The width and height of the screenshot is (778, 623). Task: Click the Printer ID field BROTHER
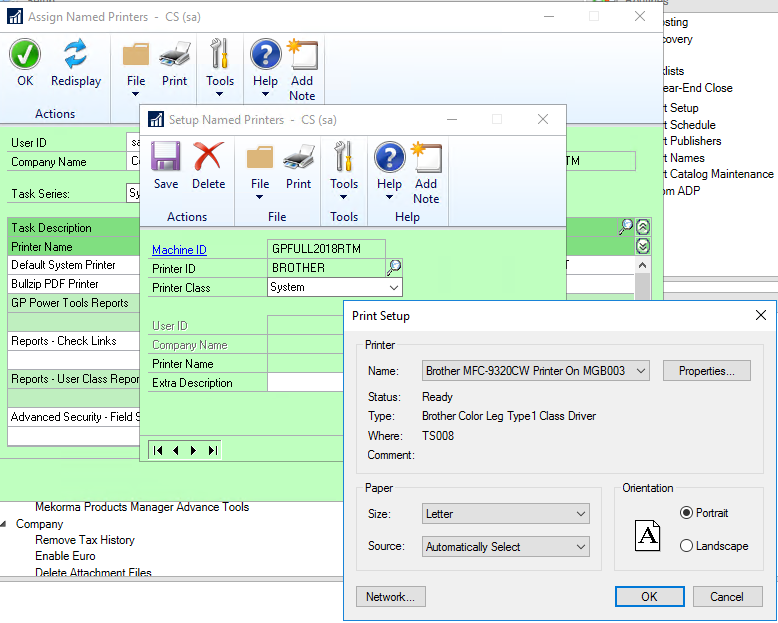326,268
